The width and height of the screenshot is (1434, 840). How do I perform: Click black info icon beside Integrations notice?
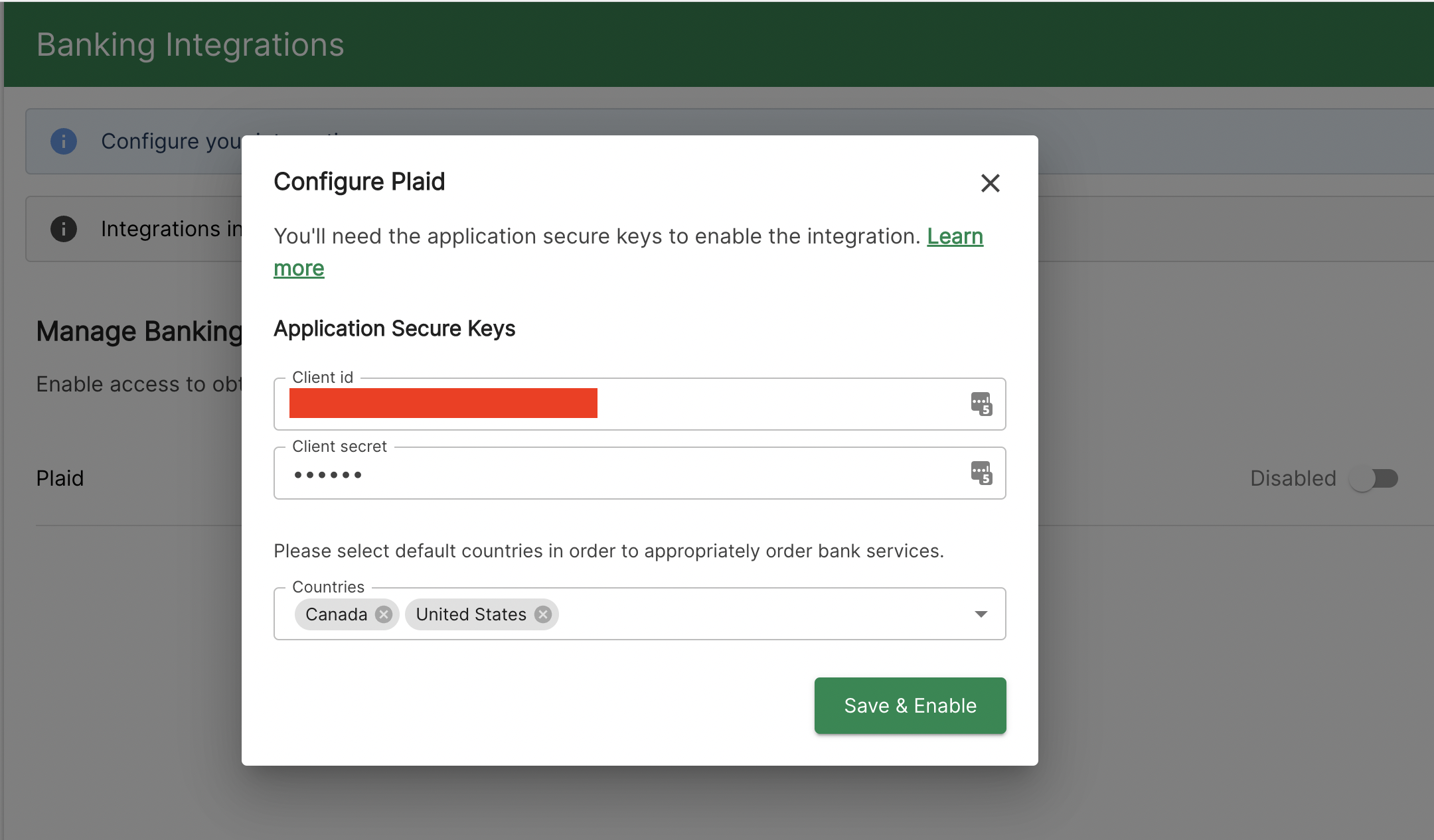pos(64,229)
